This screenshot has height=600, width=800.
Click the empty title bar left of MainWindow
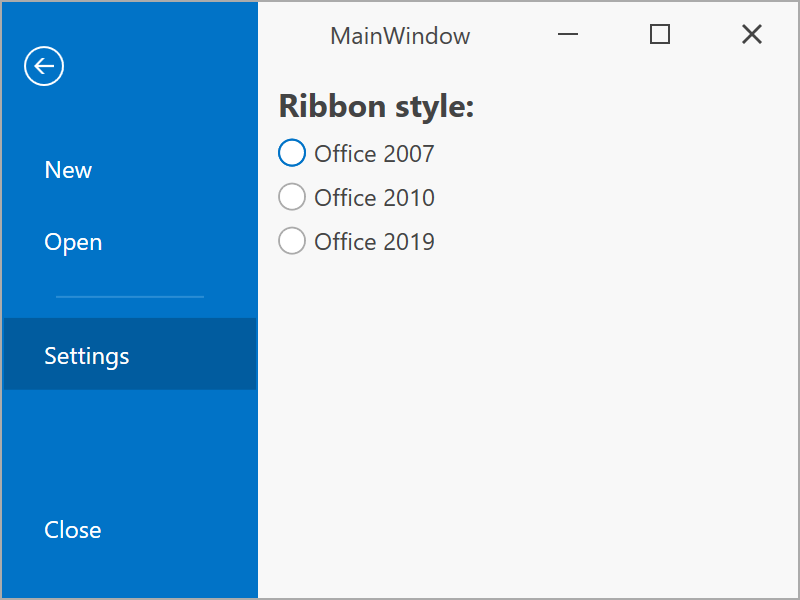click(292, 36)
